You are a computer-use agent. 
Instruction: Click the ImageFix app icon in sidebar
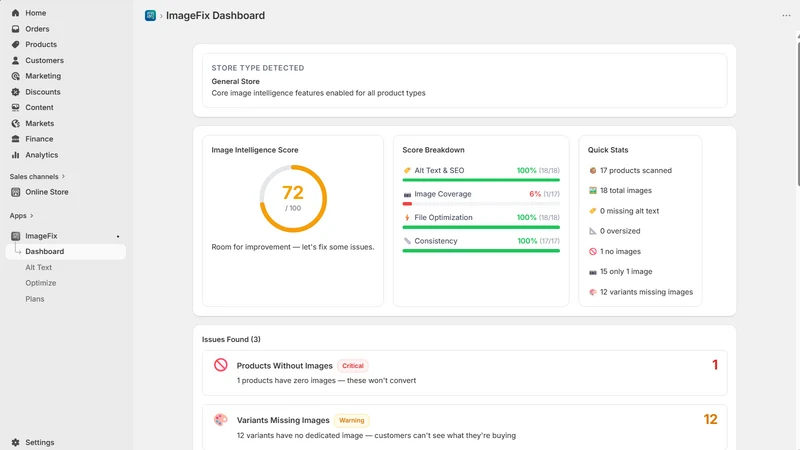15,236
